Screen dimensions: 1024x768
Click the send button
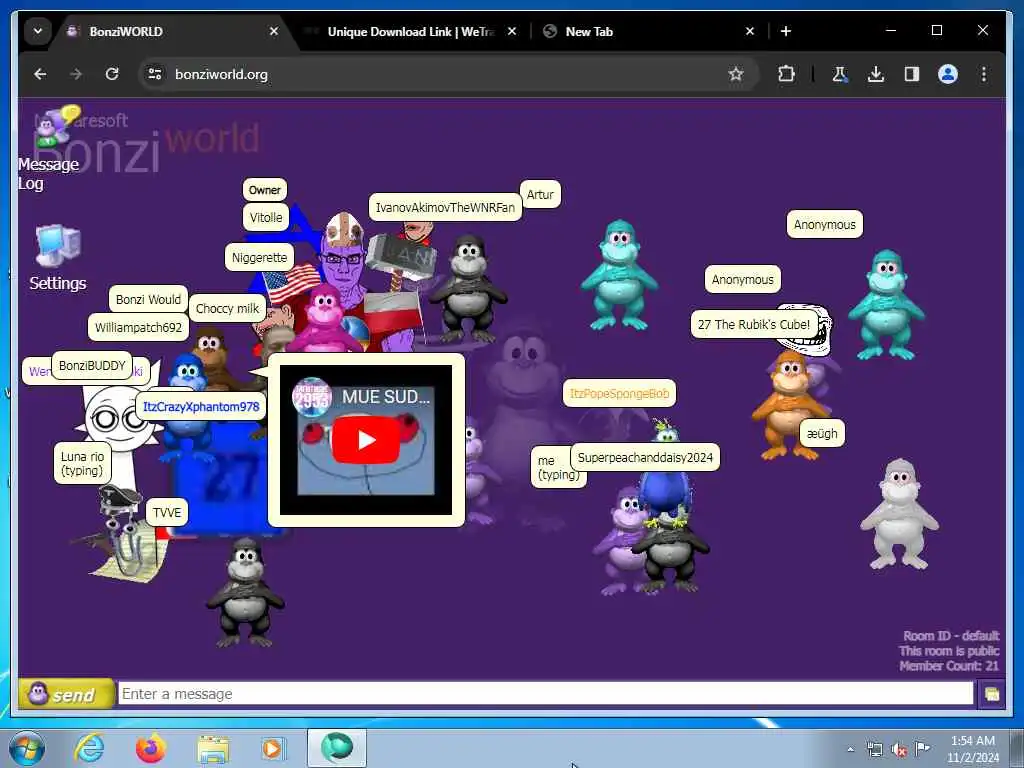[67, 694]
